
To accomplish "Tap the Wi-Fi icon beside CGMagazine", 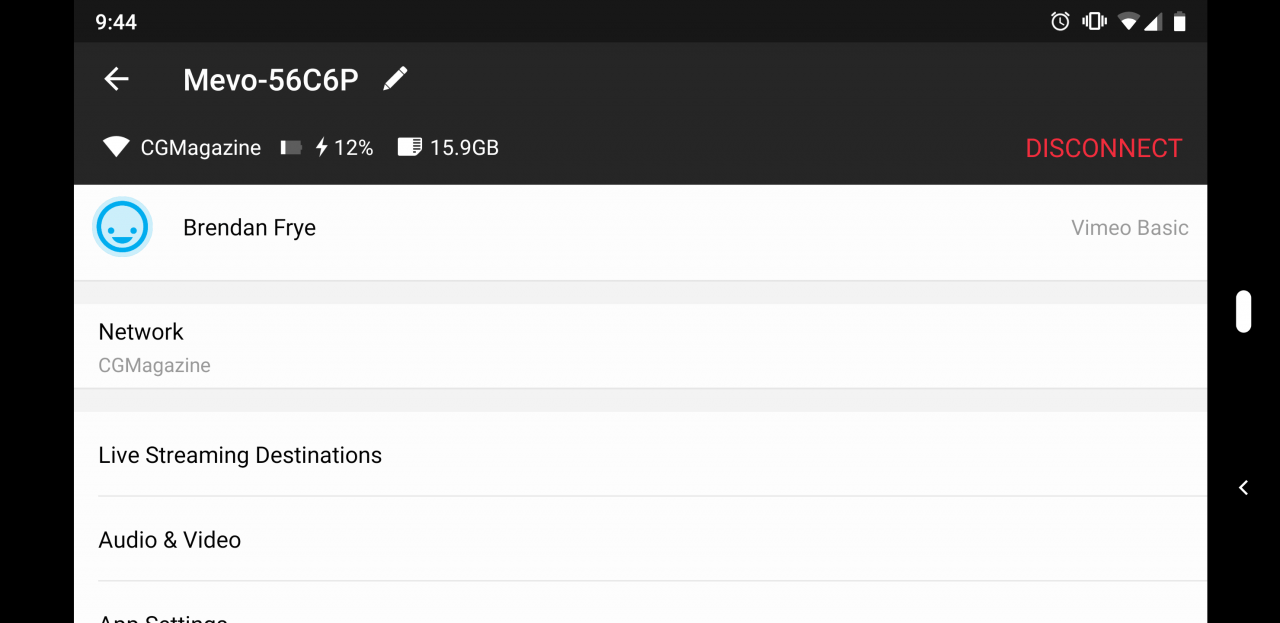I will pyautogui.click(x=116, y=148).
